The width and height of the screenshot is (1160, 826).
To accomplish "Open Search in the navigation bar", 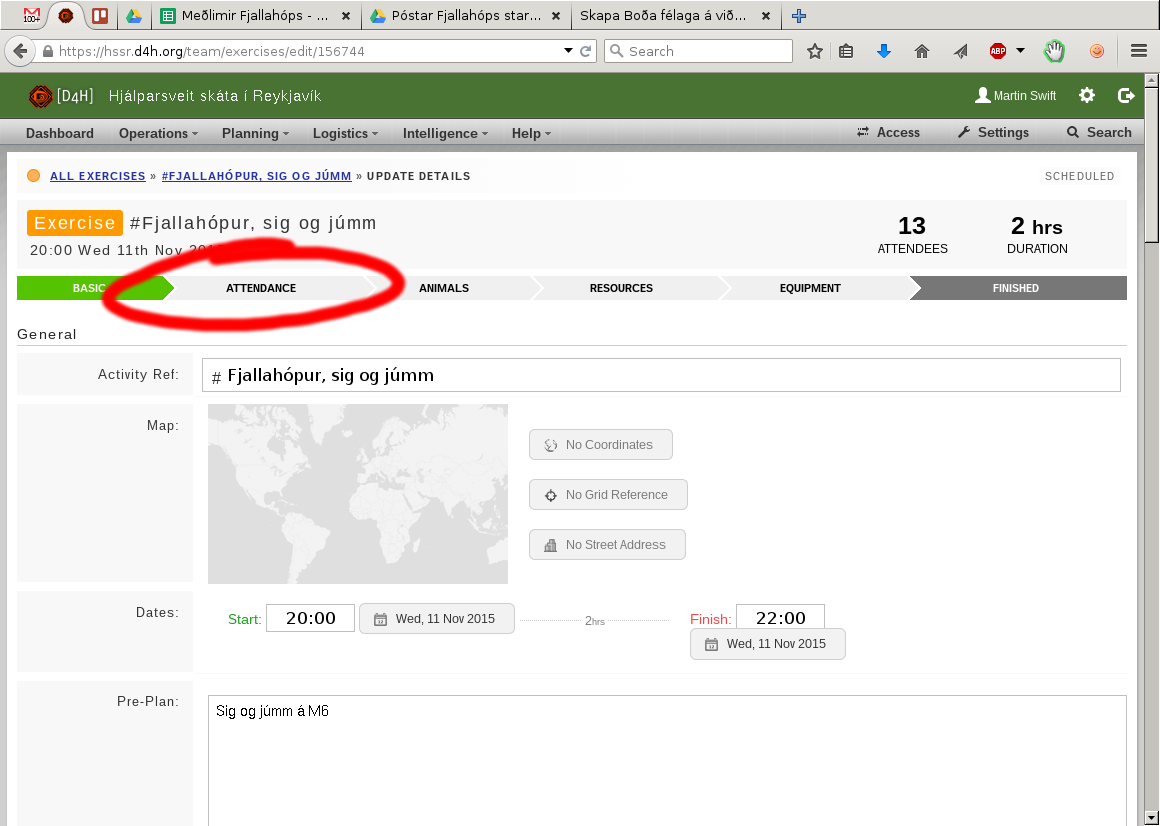I will tap(1099, 132).
